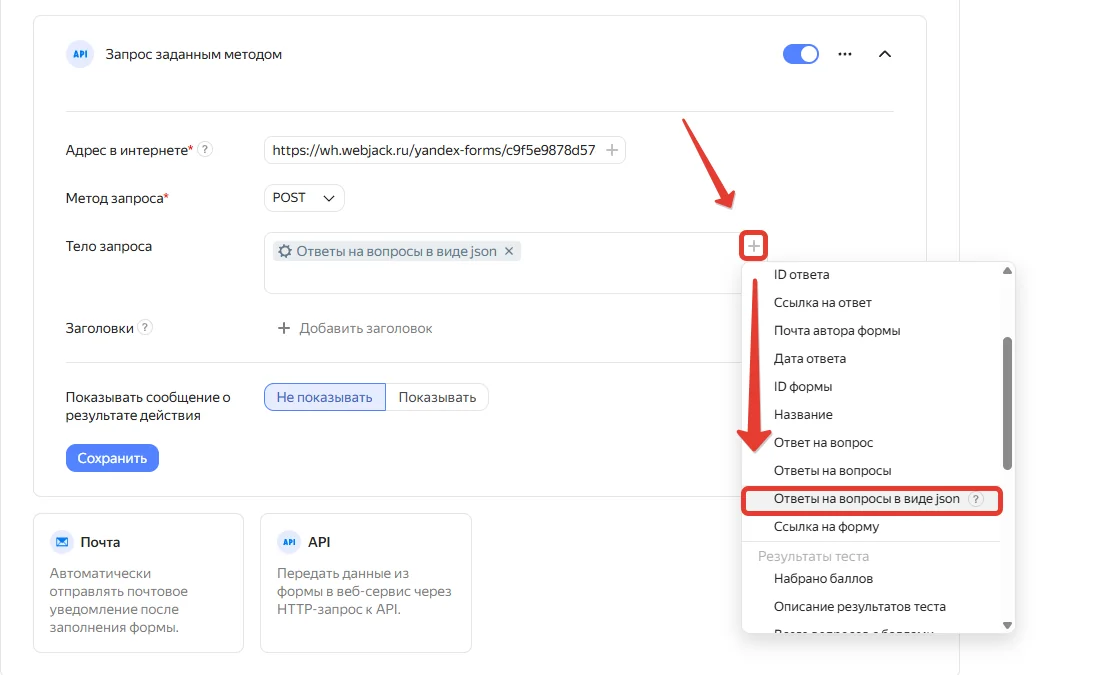Click the help icon beside Заголовки

pyautogui.click(x=145, y=327)
